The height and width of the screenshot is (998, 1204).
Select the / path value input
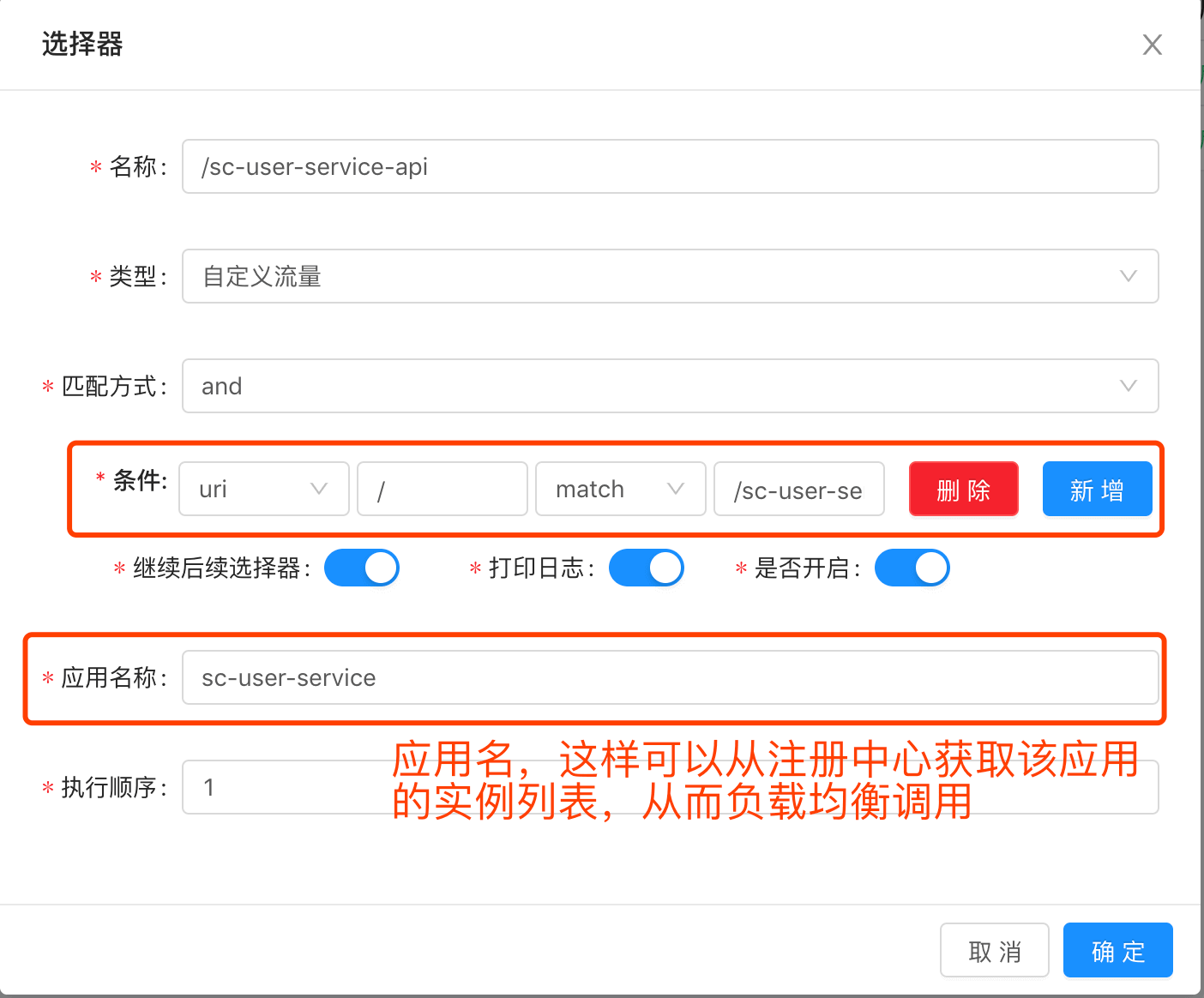click(442, 489)
